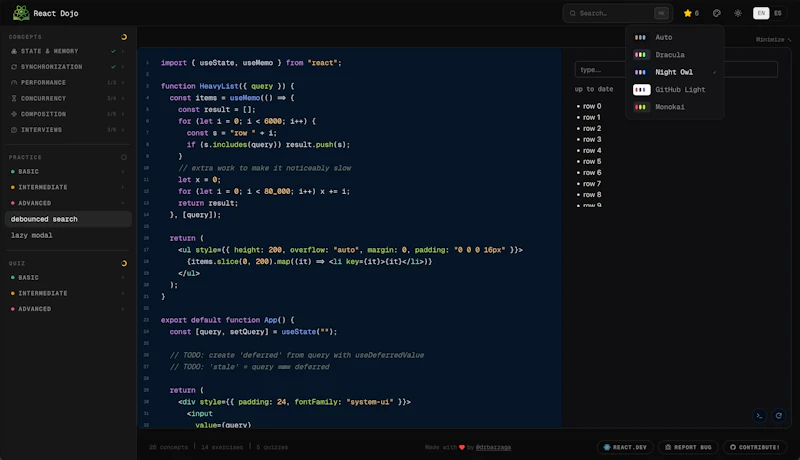Open the debounced search exercise

point(68,219)
